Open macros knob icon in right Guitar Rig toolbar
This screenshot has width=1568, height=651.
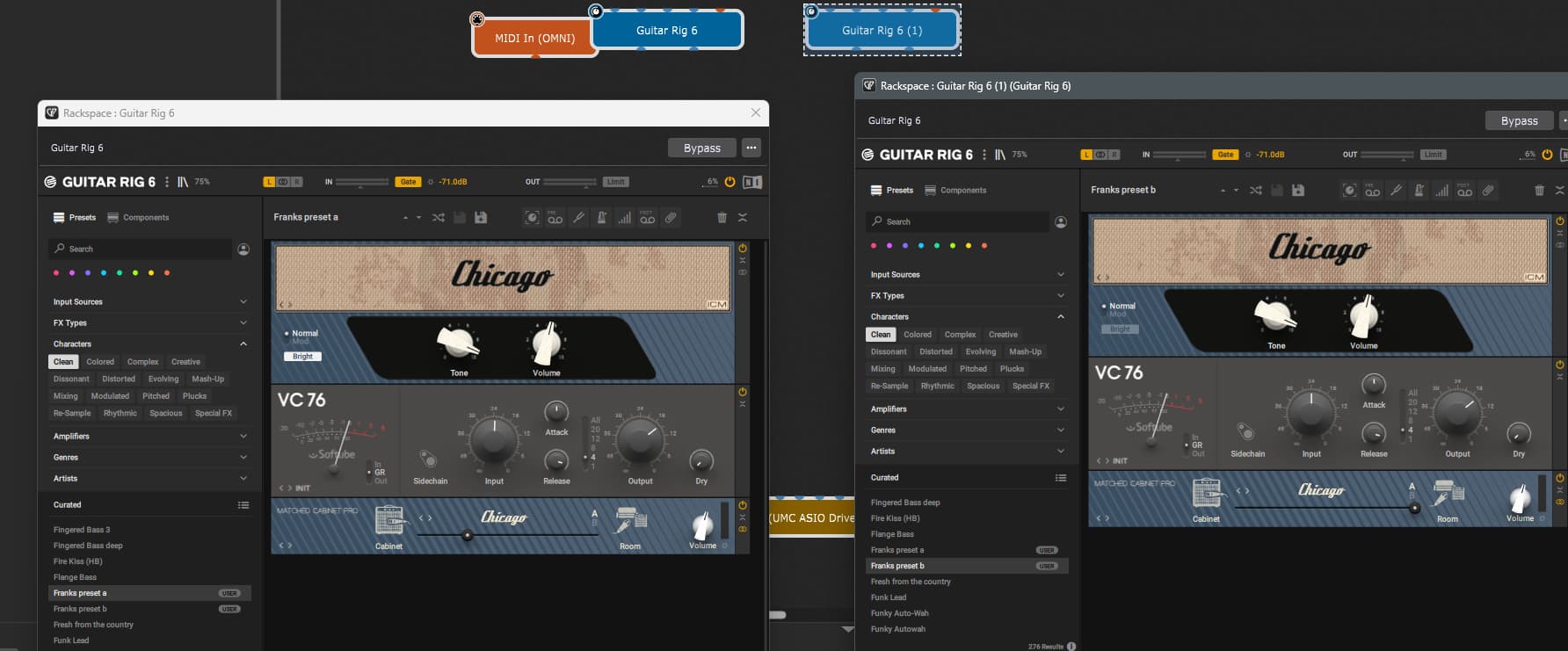coord(1349,190)
